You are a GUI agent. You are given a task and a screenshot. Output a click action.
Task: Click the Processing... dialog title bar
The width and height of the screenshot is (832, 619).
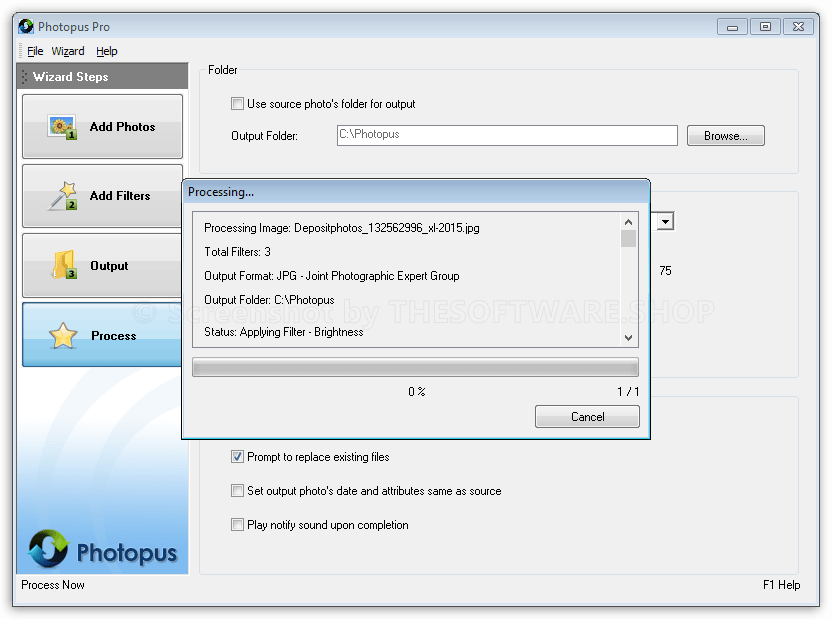tap(416, 191)
